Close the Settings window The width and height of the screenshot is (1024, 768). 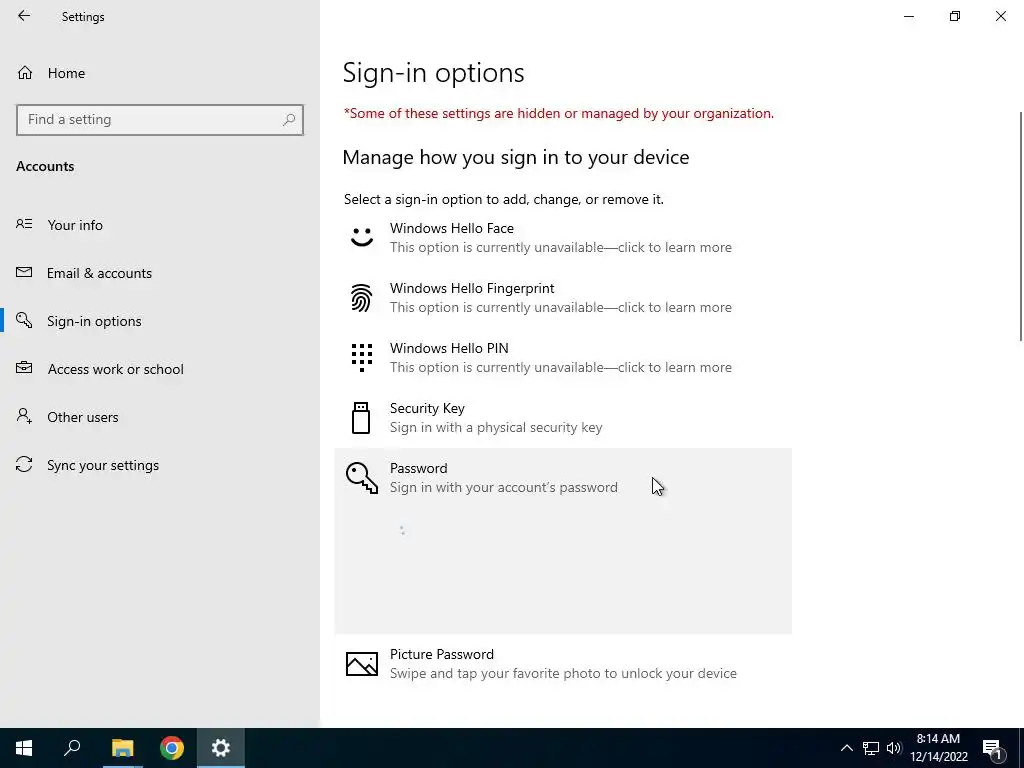tap(1000, 16)
